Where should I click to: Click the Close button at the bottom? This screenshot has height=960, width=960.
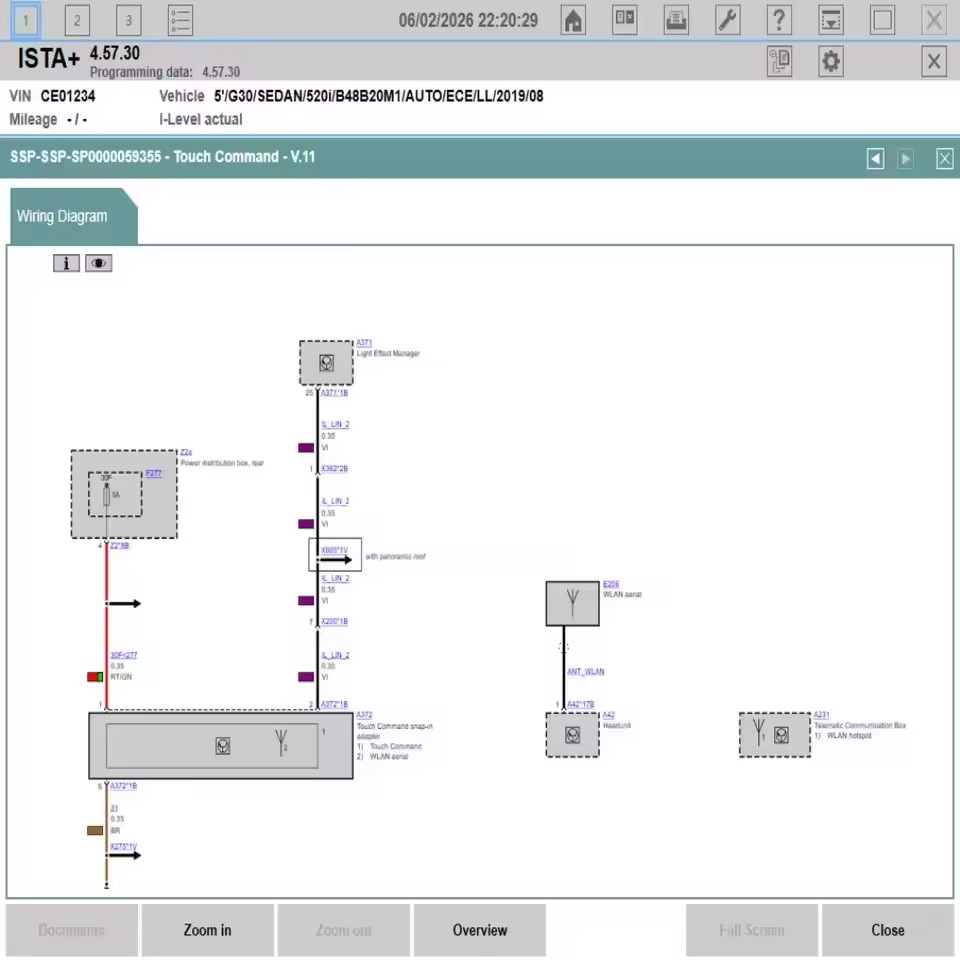(x=888, y=930)
